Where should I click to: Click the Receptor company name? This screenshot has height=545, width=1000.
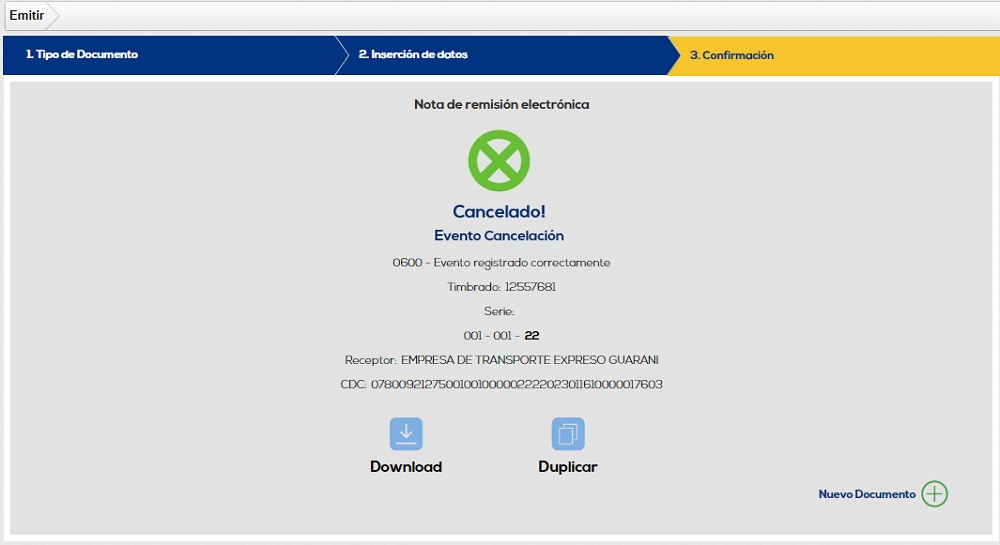529,360
